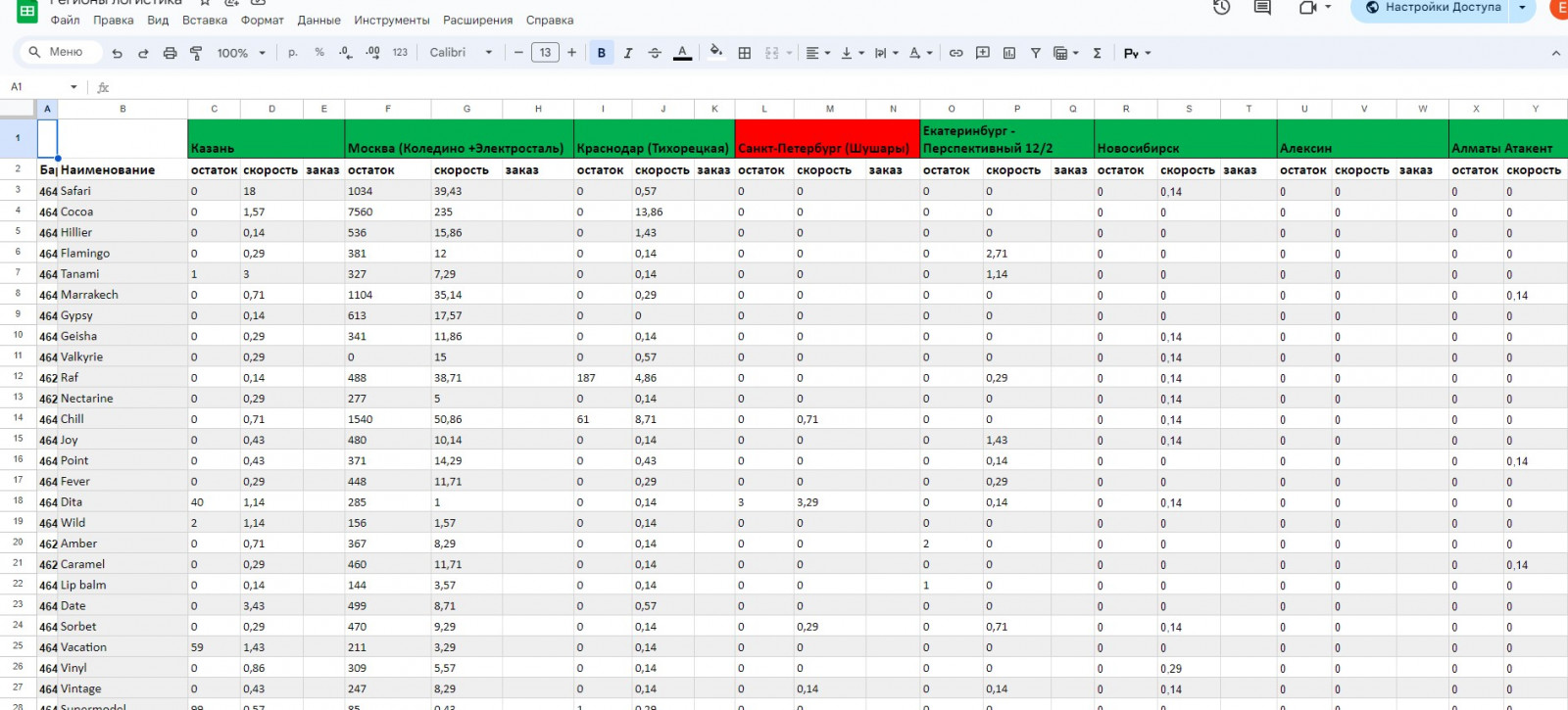Insert a chart from the toolbar
The image size is (1568, 710).
1009,53
